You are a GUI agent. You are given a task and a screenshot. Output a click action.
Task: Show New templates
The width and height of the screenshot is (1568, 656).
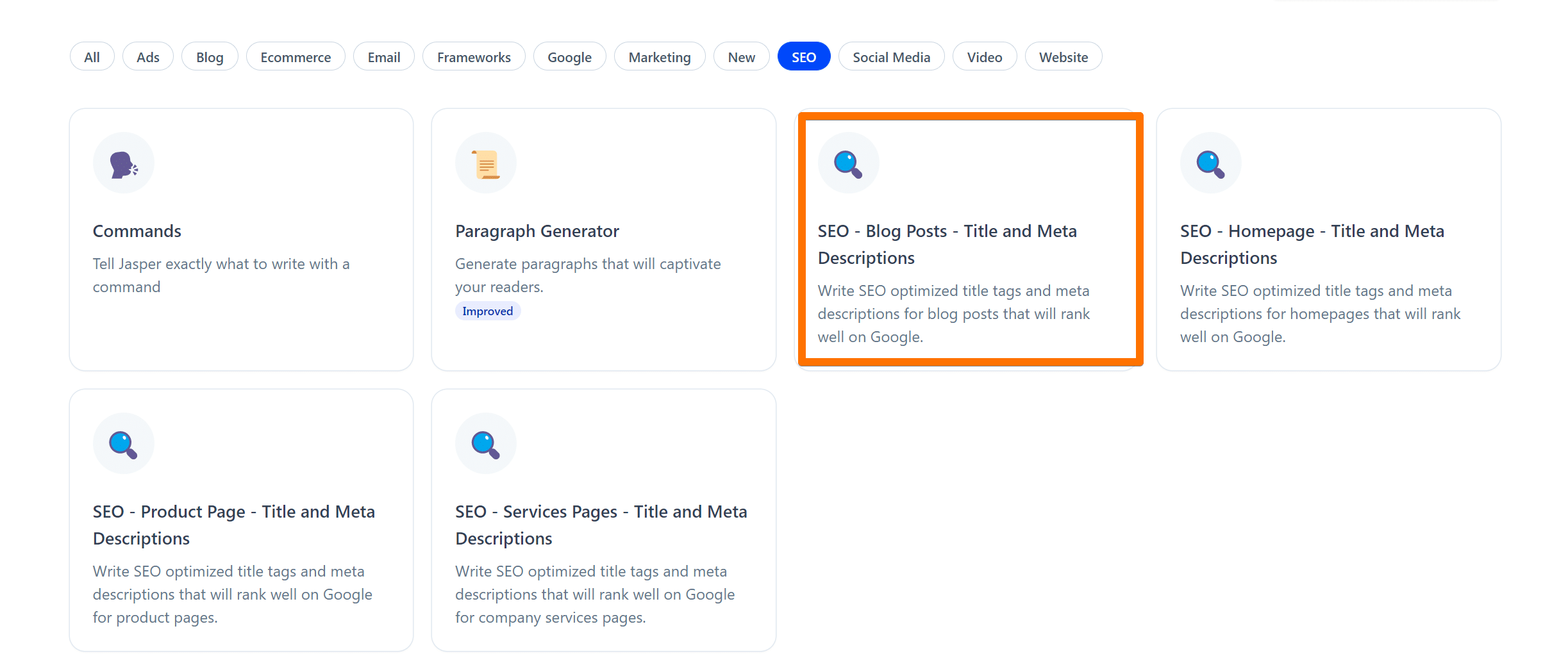coord(742,57)
